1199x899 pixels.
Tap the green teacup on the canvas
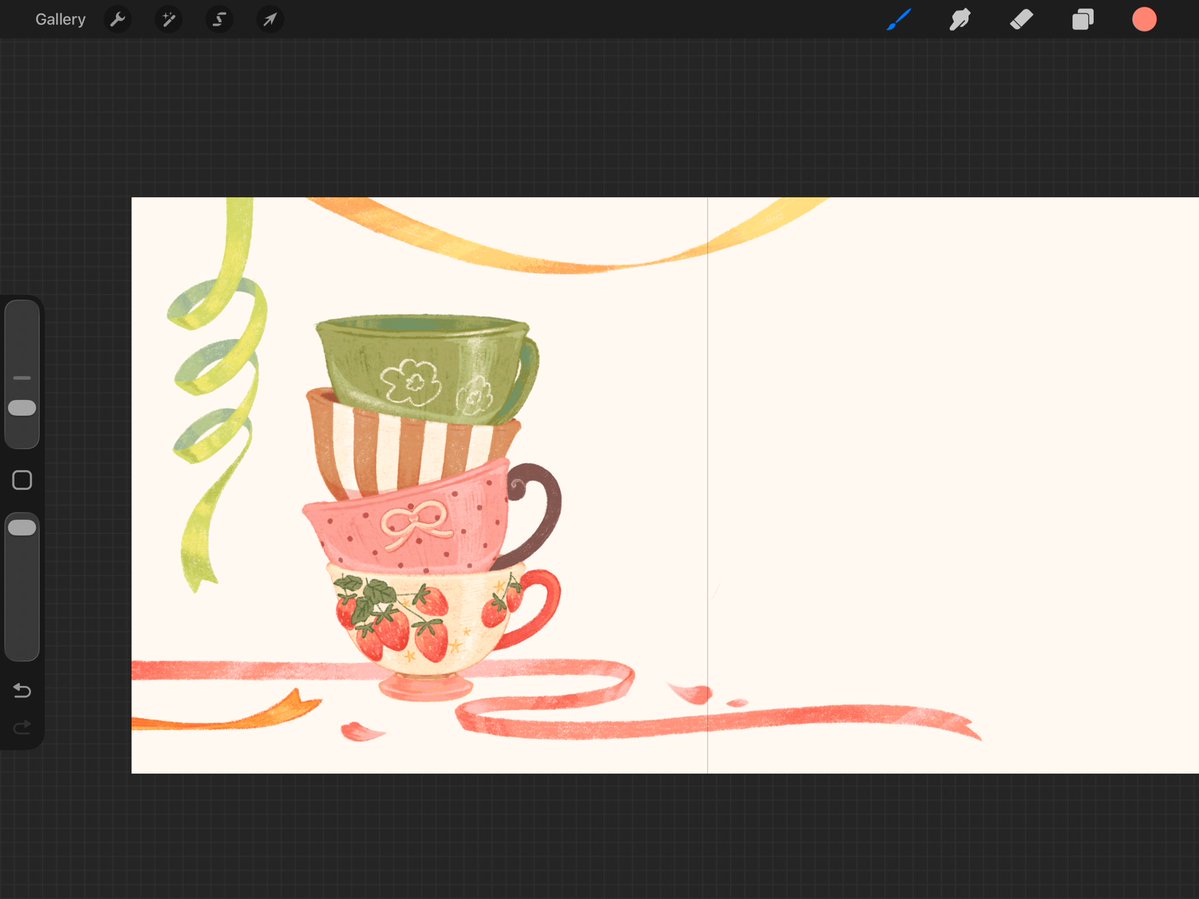coord(427,368)
